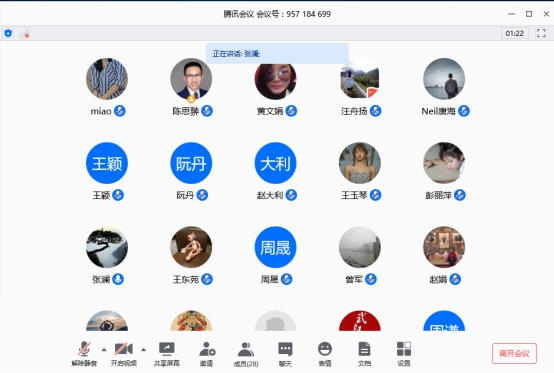Select 黄文娟's avatar photo
This screenshot has height=373, width=554.
[x=275, y=82]
